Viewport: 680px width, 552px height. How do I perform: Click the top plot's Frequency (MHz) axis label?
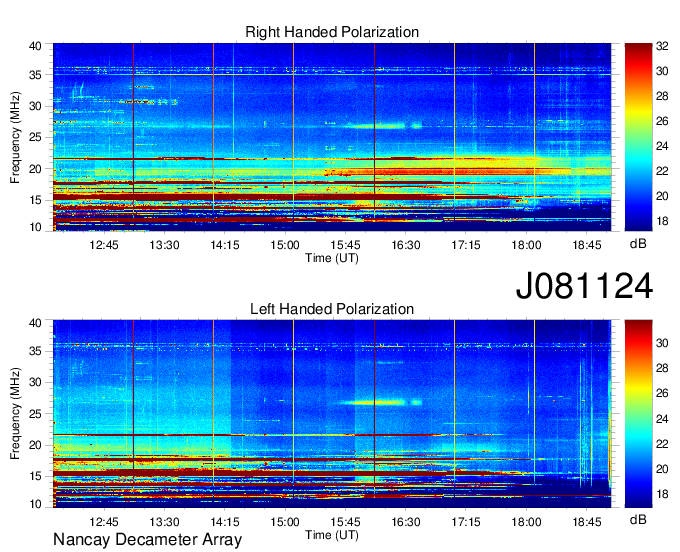tap(15, 137)
